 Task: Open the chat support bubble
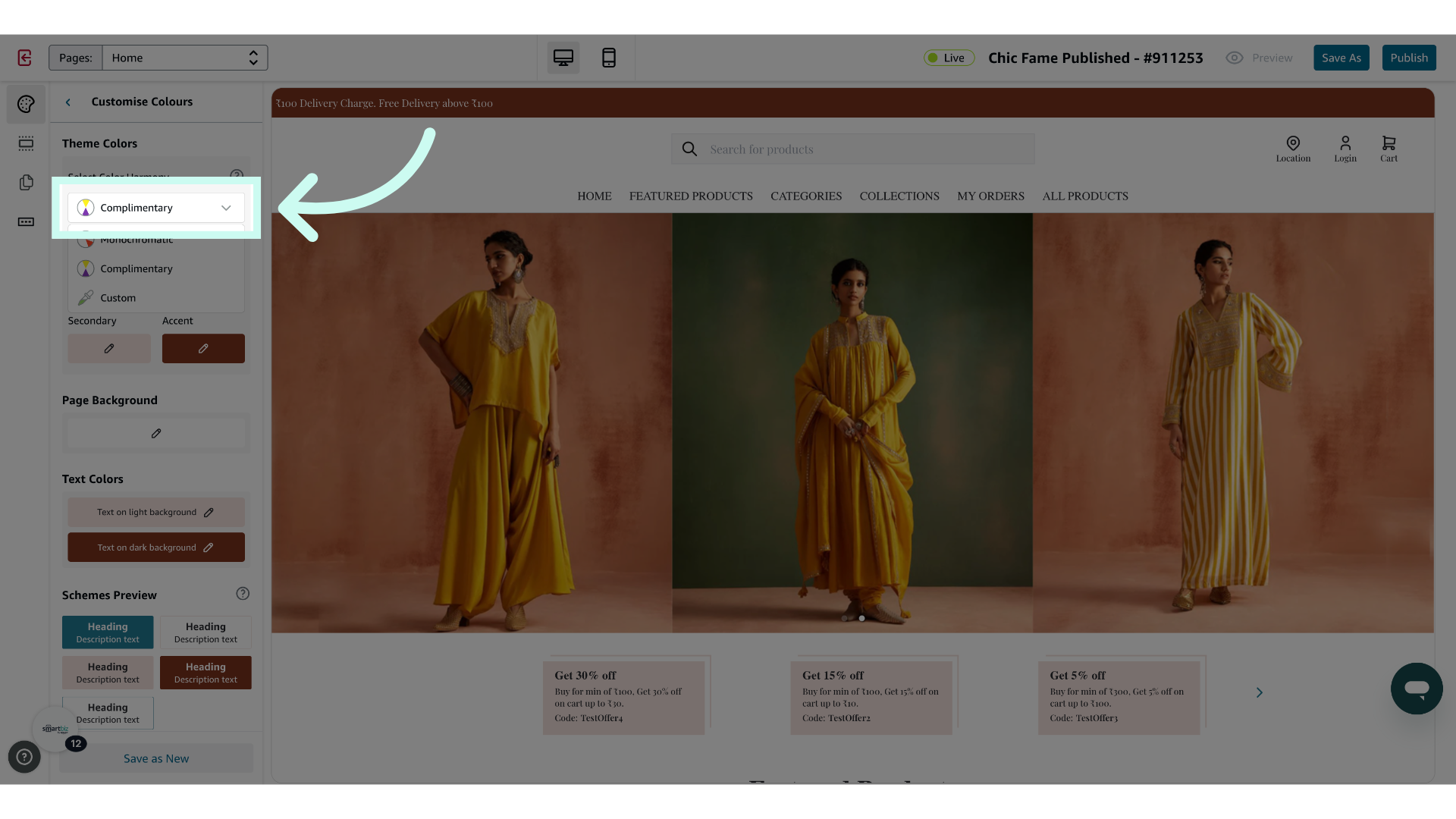pos(1417,689)
